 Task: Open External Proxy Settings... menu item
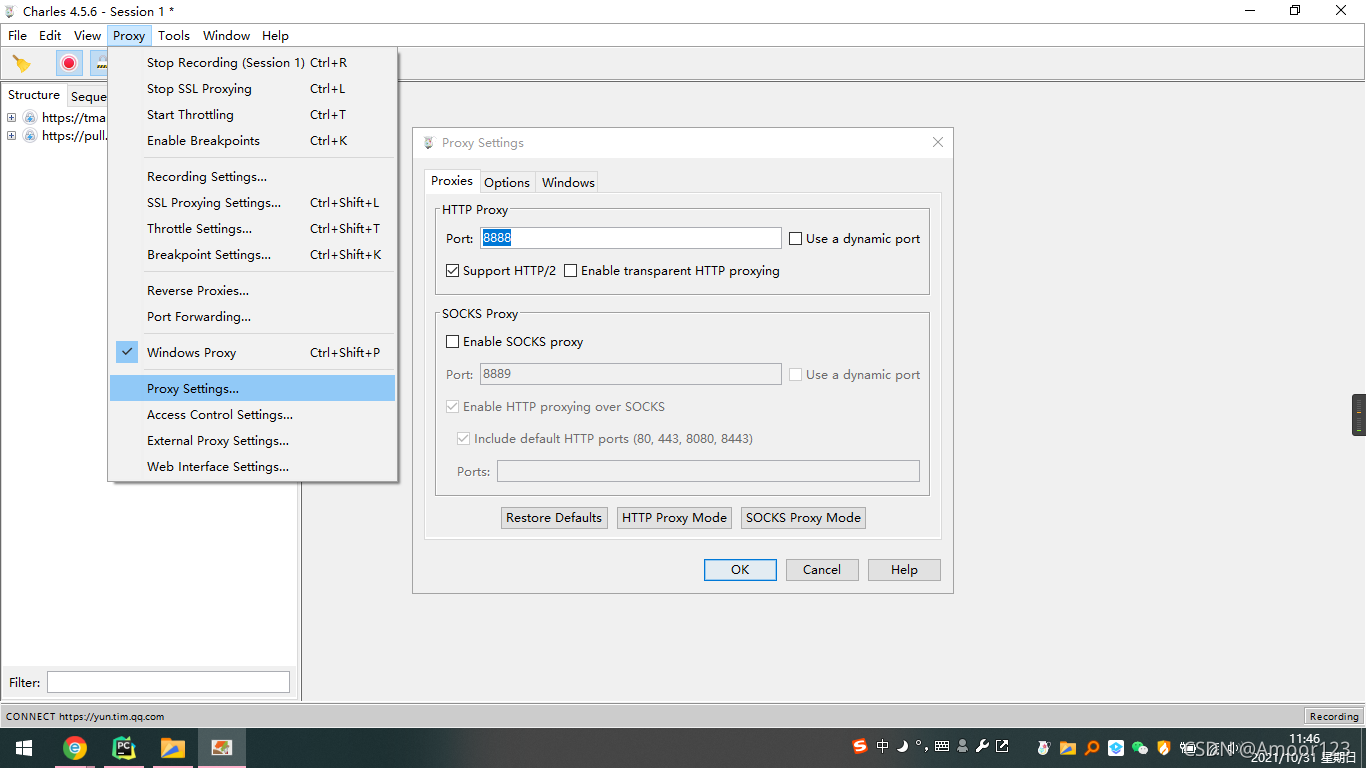click(252, 441)
